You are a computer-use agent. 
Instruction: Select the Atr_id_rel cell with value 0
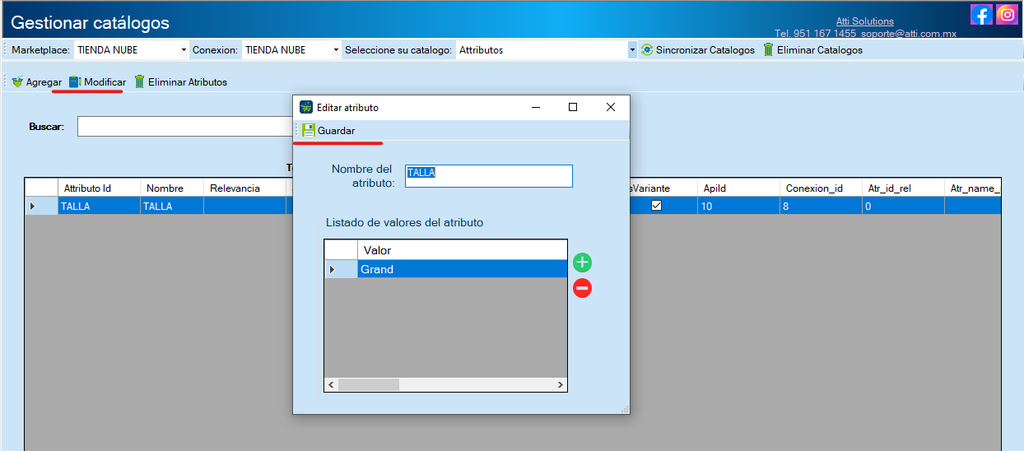903,206
